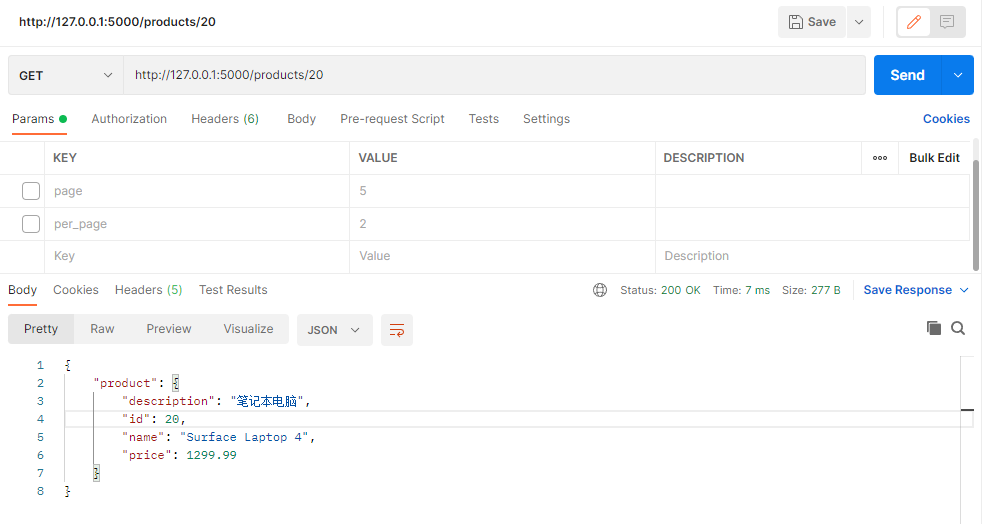Open the Tests tab
The width and height of the screenshot is (984, 524).
point(483,119)
